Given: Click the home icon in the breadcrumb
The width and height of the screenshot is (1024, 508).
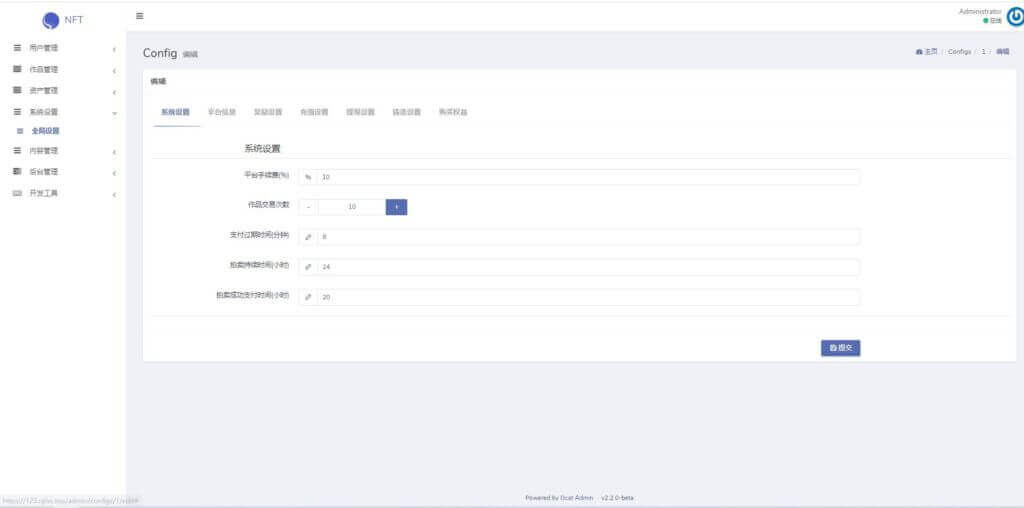Looking at the screenshot, I should 920,52.
